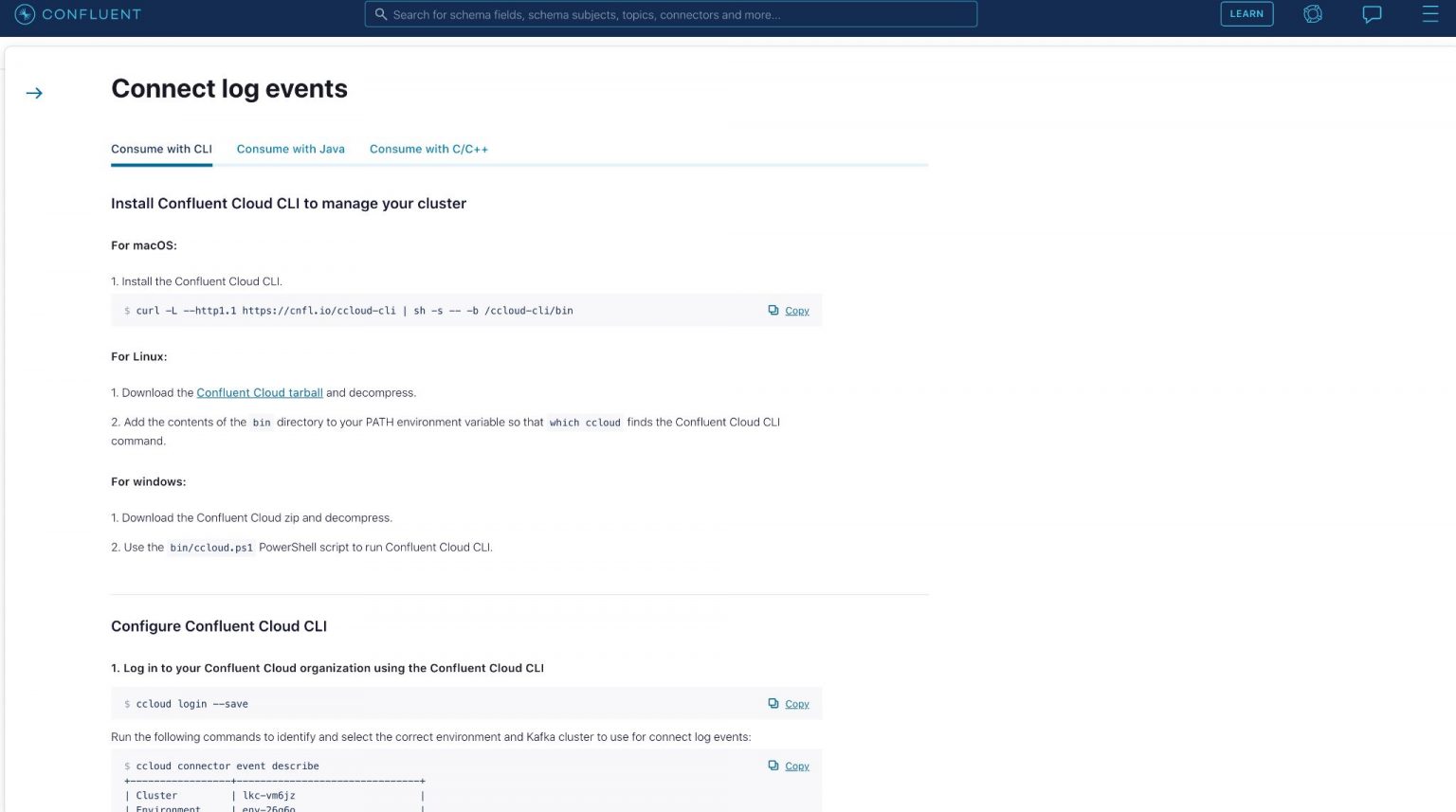Switch to the Consume with Java tab
This screenshot has height=812, width=1456.
[290, 149]
